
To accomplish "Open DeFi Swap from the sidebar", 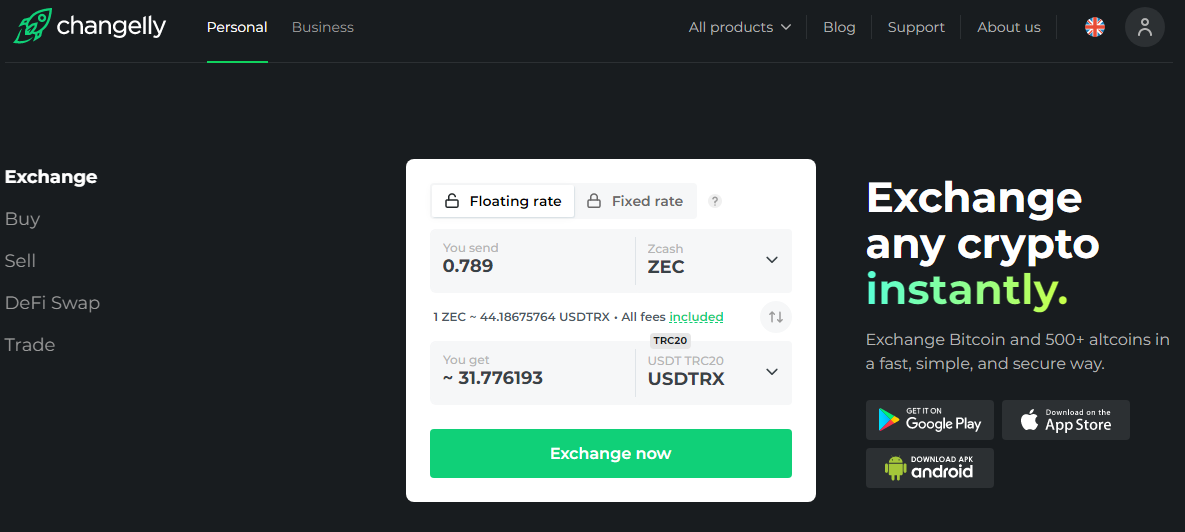I will tap(52, 303).
